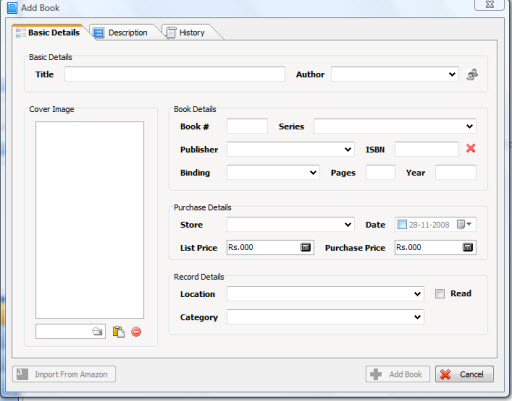Viewport: 512px width, 401px height.
Task: Click the Cancel button
Action: coord(464,374)
